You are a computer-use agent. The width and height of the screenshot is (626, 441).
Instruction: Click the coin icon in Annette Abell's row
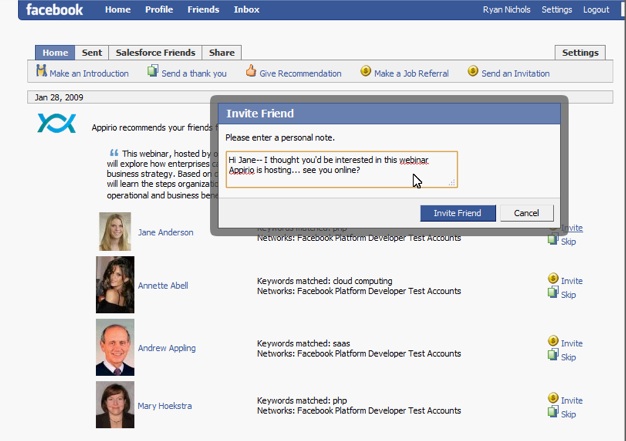pos(553,278)
